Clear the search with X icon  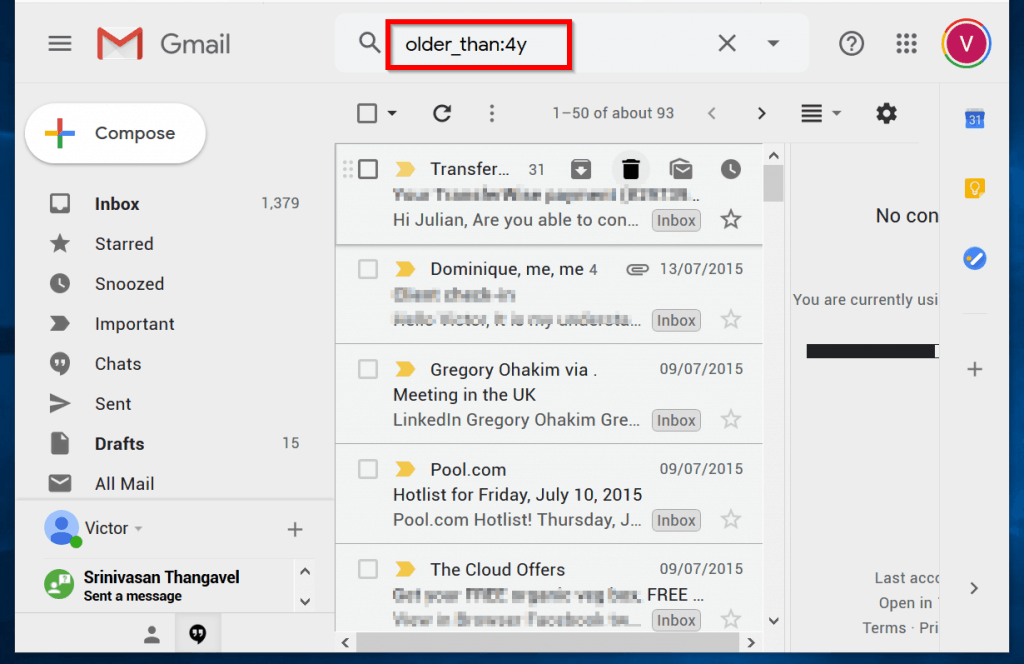pos(727,43)
